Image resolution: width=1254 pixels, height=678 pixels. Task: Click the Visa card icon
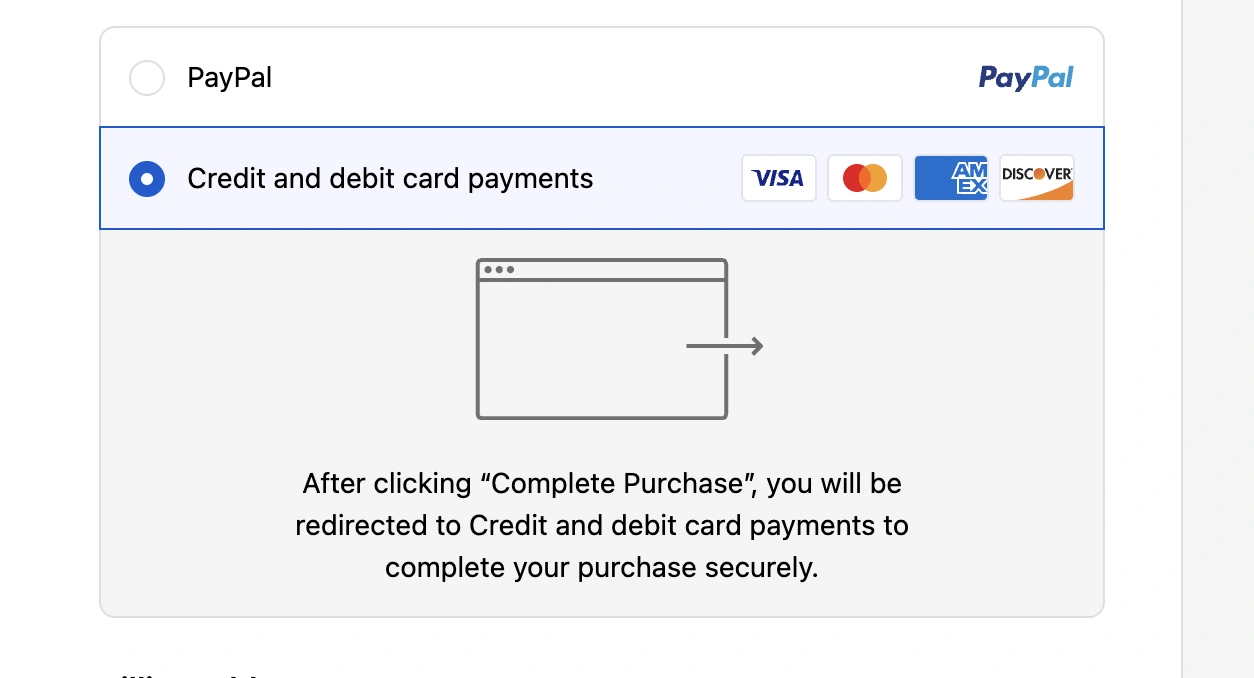778,178
